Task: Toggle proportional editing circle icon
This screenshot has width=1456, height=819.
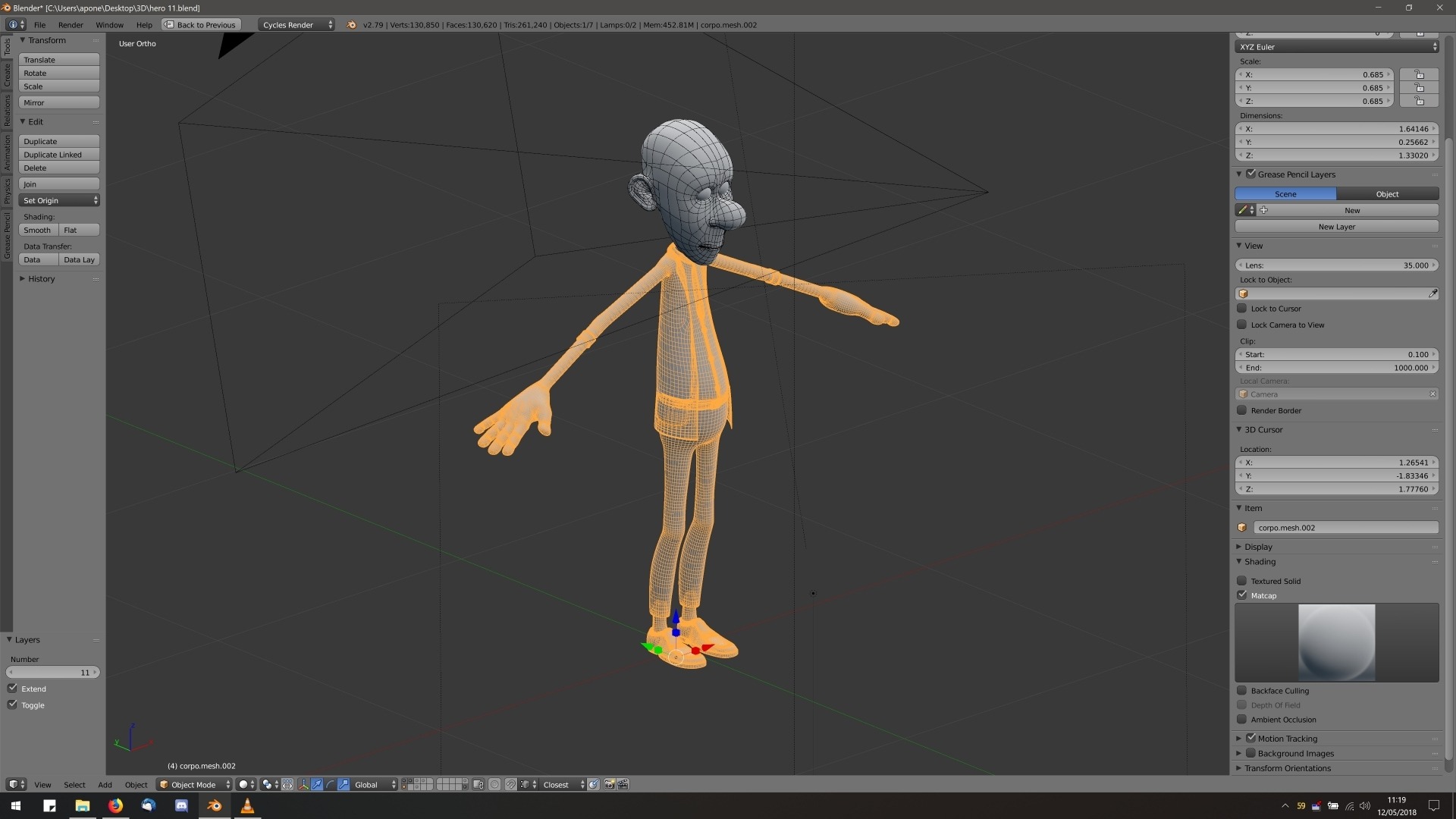Action: coord(494,785)
